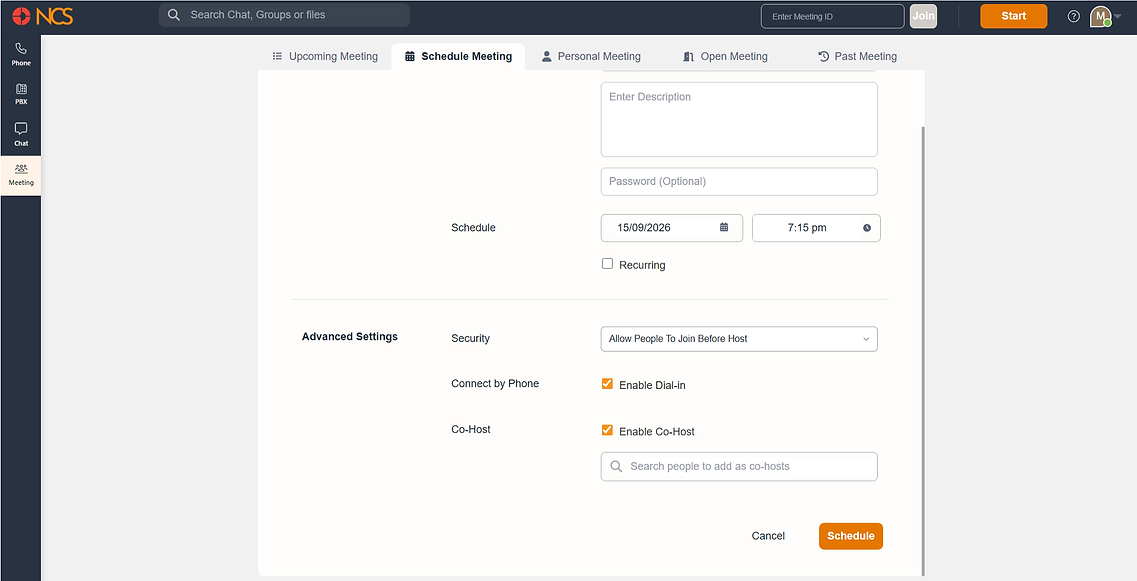Image resolution: width=1137 pixels, height=581 pixels.
Task: Click the co-hosts search field
Action: [739, 466]
